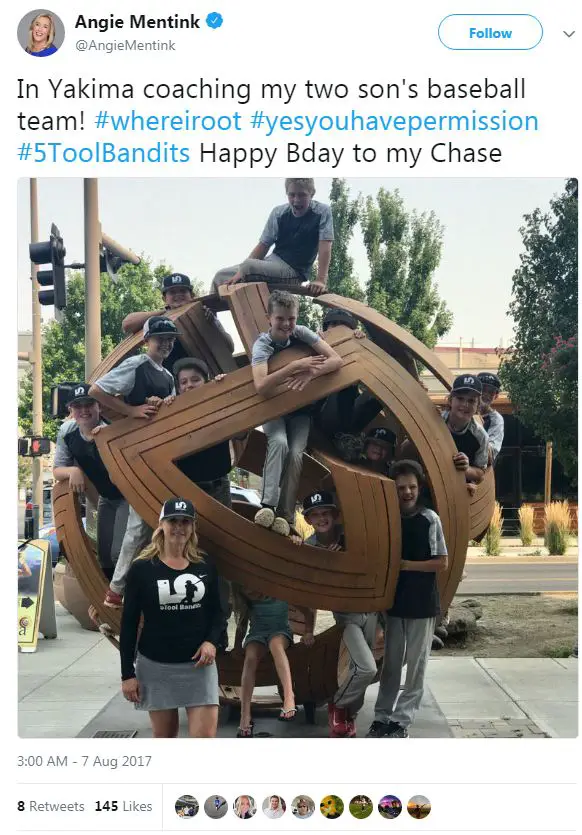Open the #yesyouhavepermission hashtag
Image resolution: width=582 pixels, height=835 pixels.
point(394,121)
